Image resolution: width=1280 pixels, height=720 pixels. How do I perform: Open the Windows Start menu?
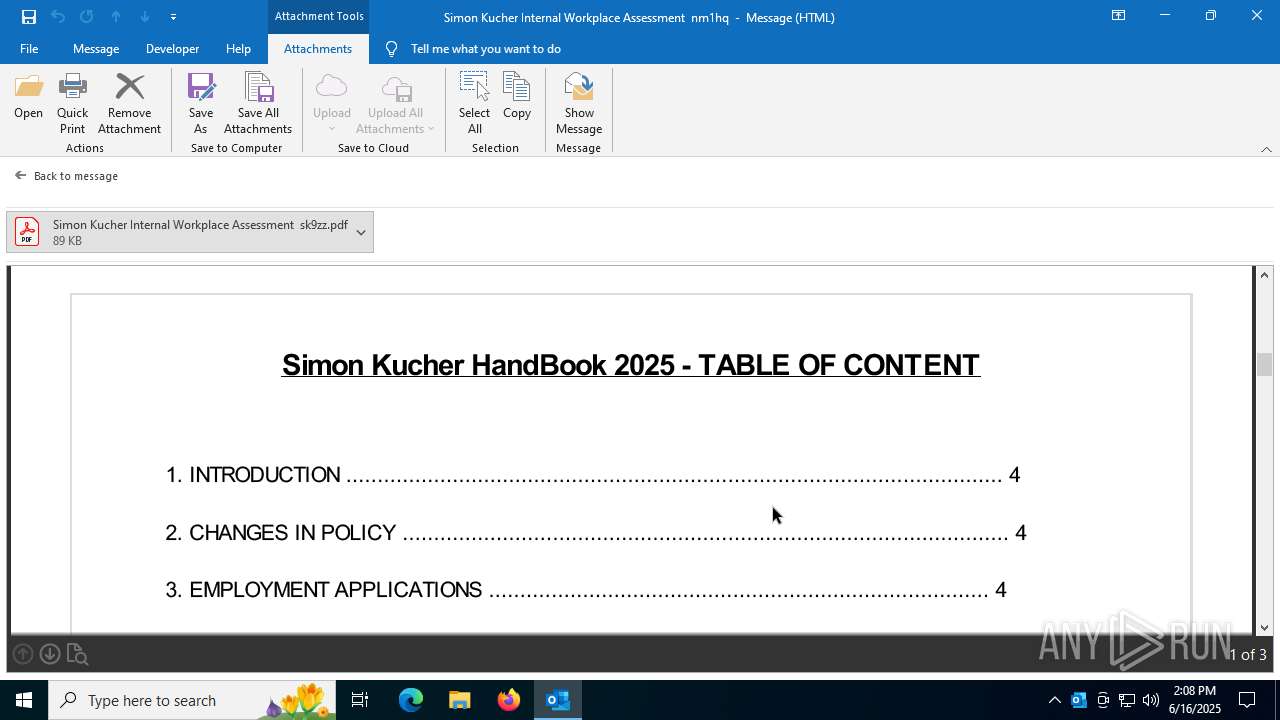[x=24, y=700]
